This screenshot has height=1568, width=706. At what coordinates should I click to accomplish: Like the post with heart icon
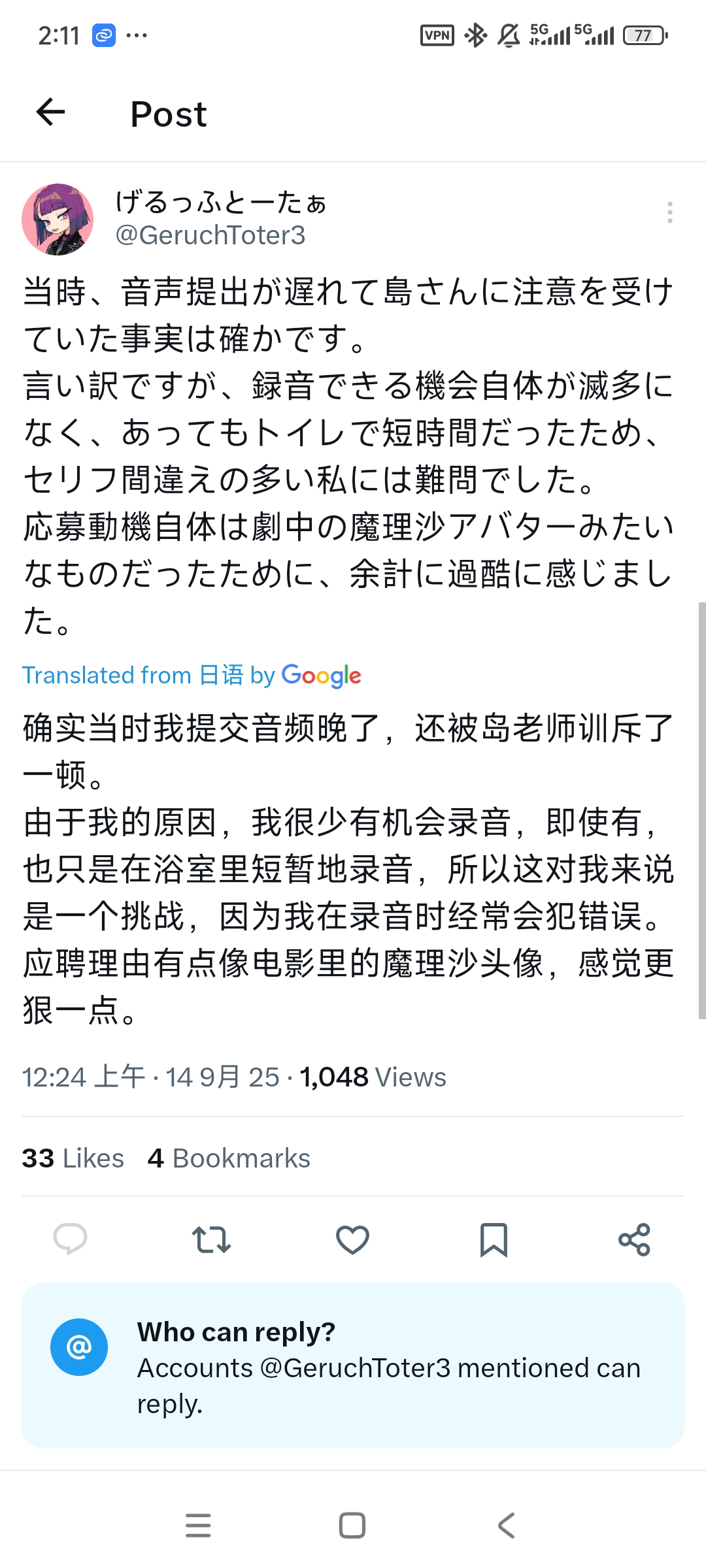click(352, 1239)
